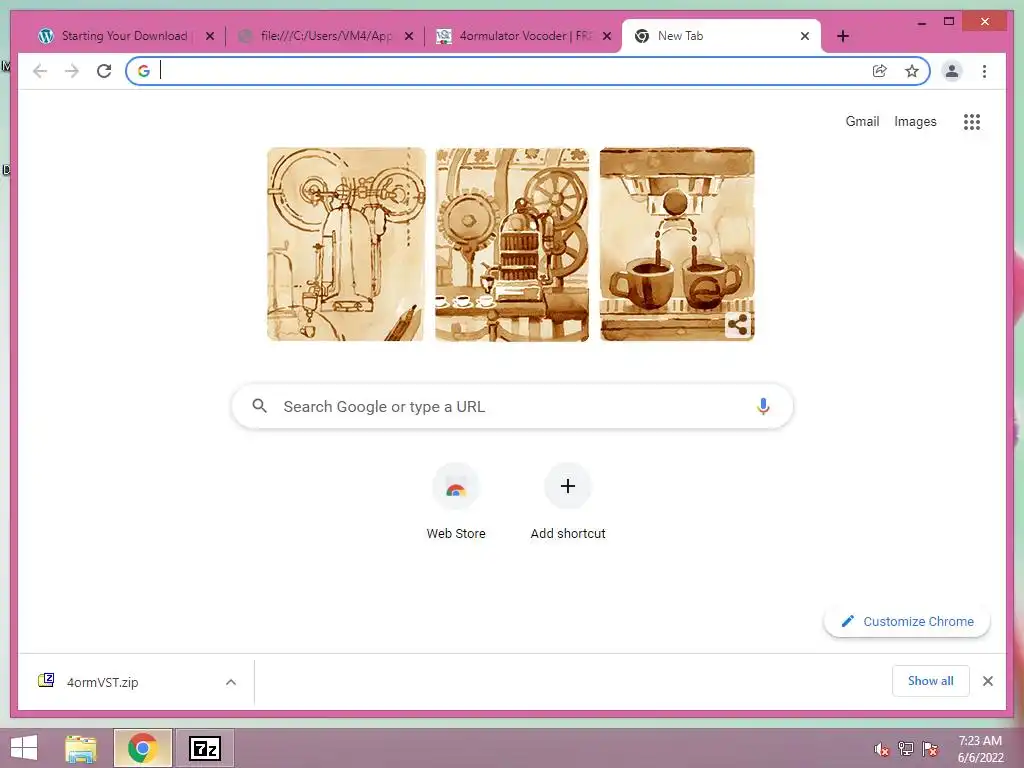Open the network tray icon
The width and height of the screenshot is (1024, 768).
point(906,749)
